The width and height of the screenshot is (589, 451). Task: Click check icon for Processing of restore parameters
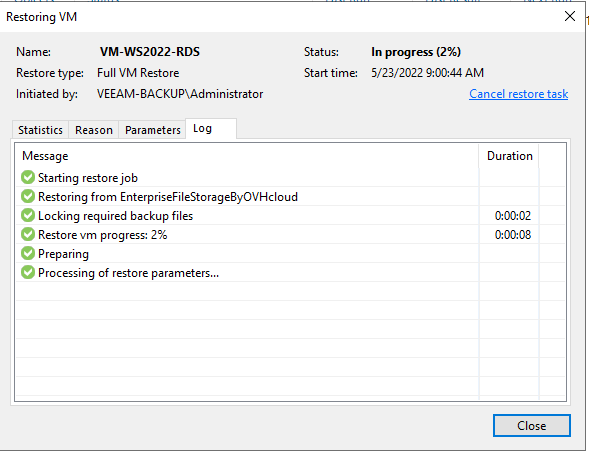click(28, 273)
